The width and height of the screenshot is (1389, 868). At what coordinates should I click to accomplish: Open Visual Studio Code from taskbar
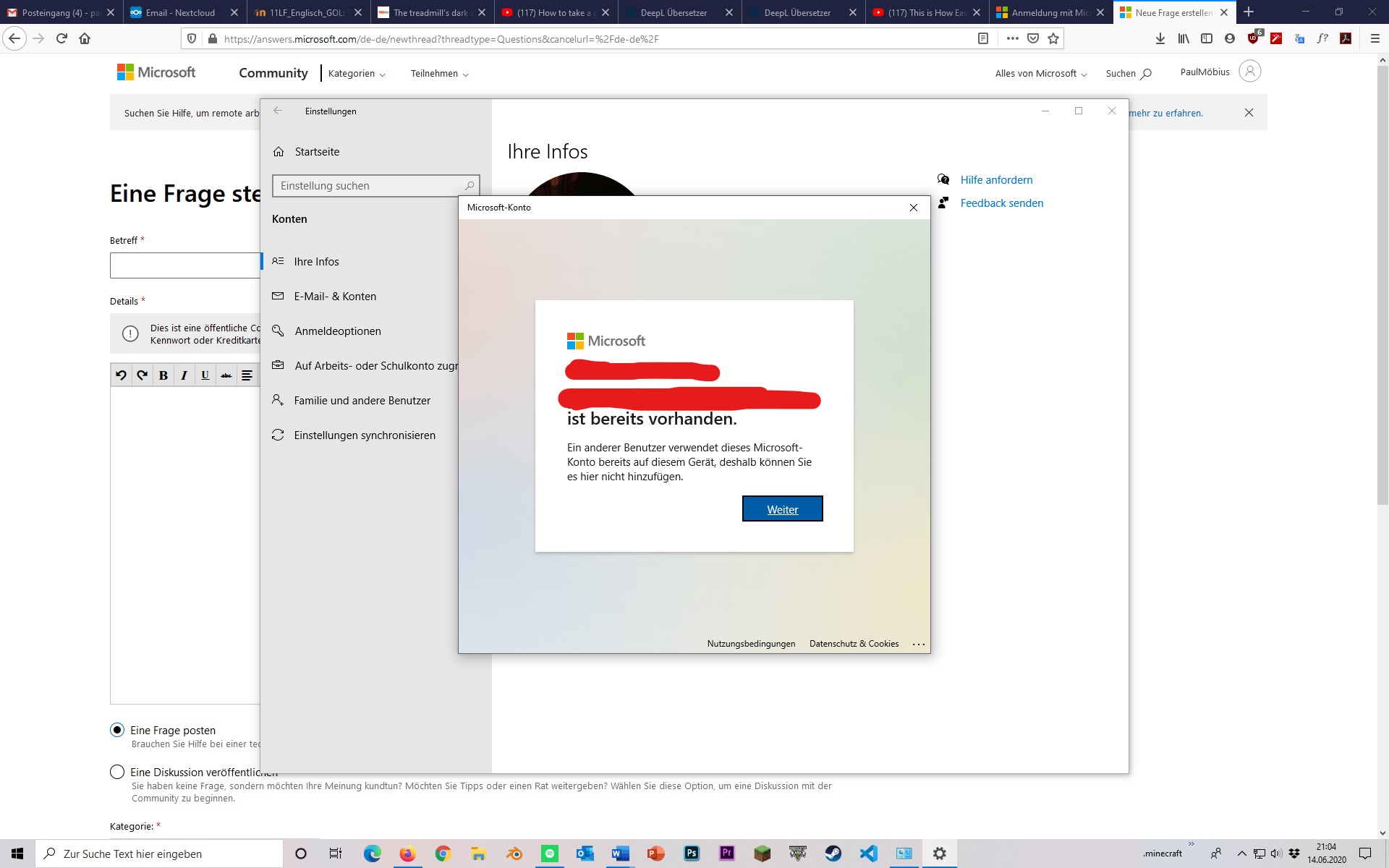(869, 854)
